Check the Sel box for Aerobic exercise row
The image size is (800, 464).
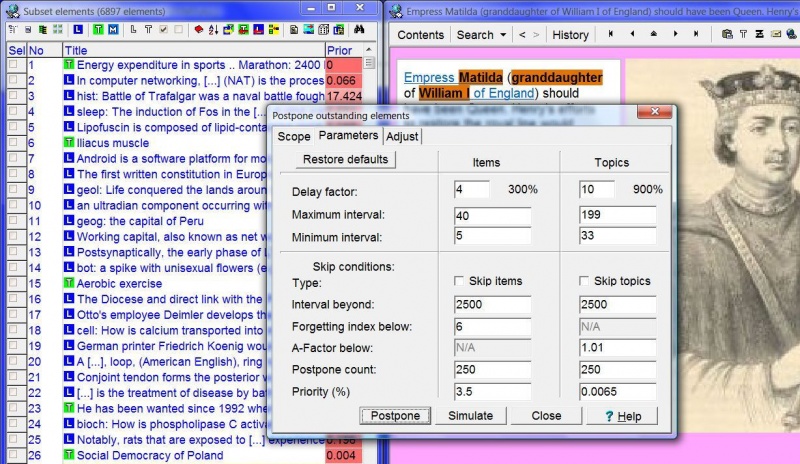(x=13, y=283)
